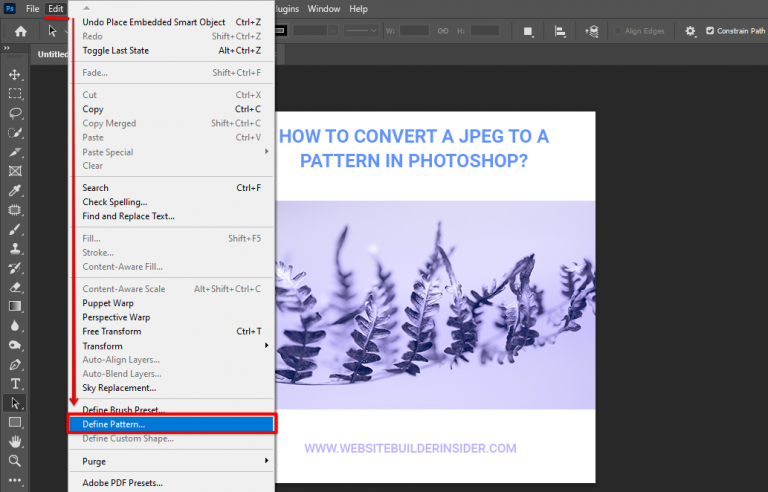The image size is (768, 492).
Task: Toggle the Constrain Path checkbox
Action: [710, 31]
